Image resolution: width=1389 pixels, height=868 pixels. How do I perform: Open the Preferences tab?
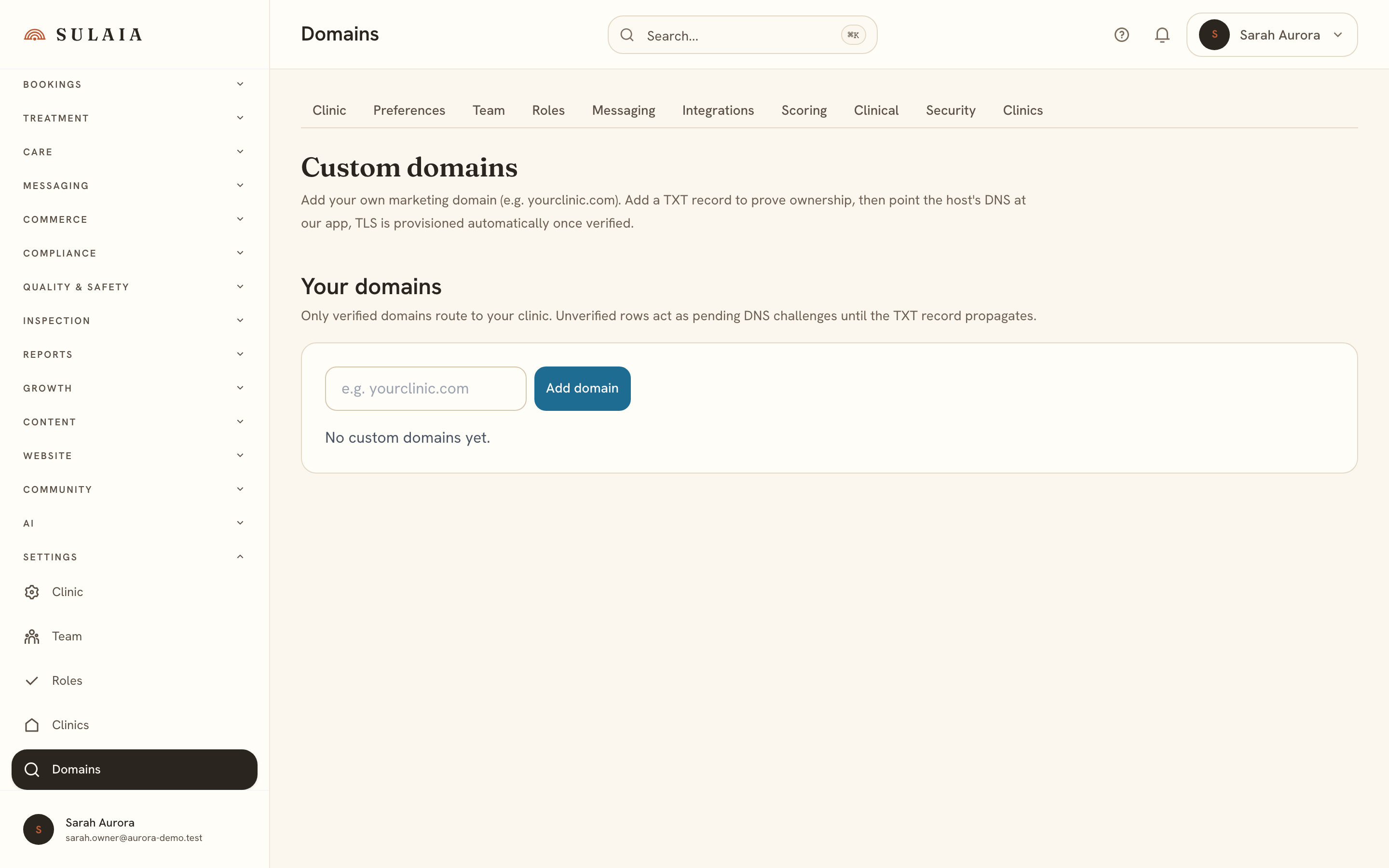(x=409, y=110)
